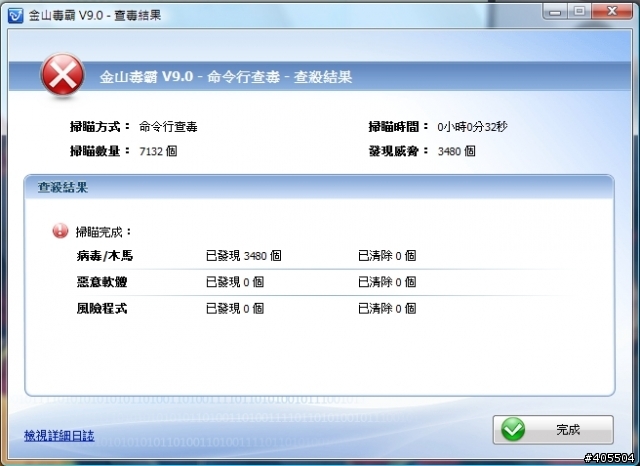
Task: Click 已發現 0 個 in 惡意軟體 row
Action: pyautogui.click(x=235, y=282)
